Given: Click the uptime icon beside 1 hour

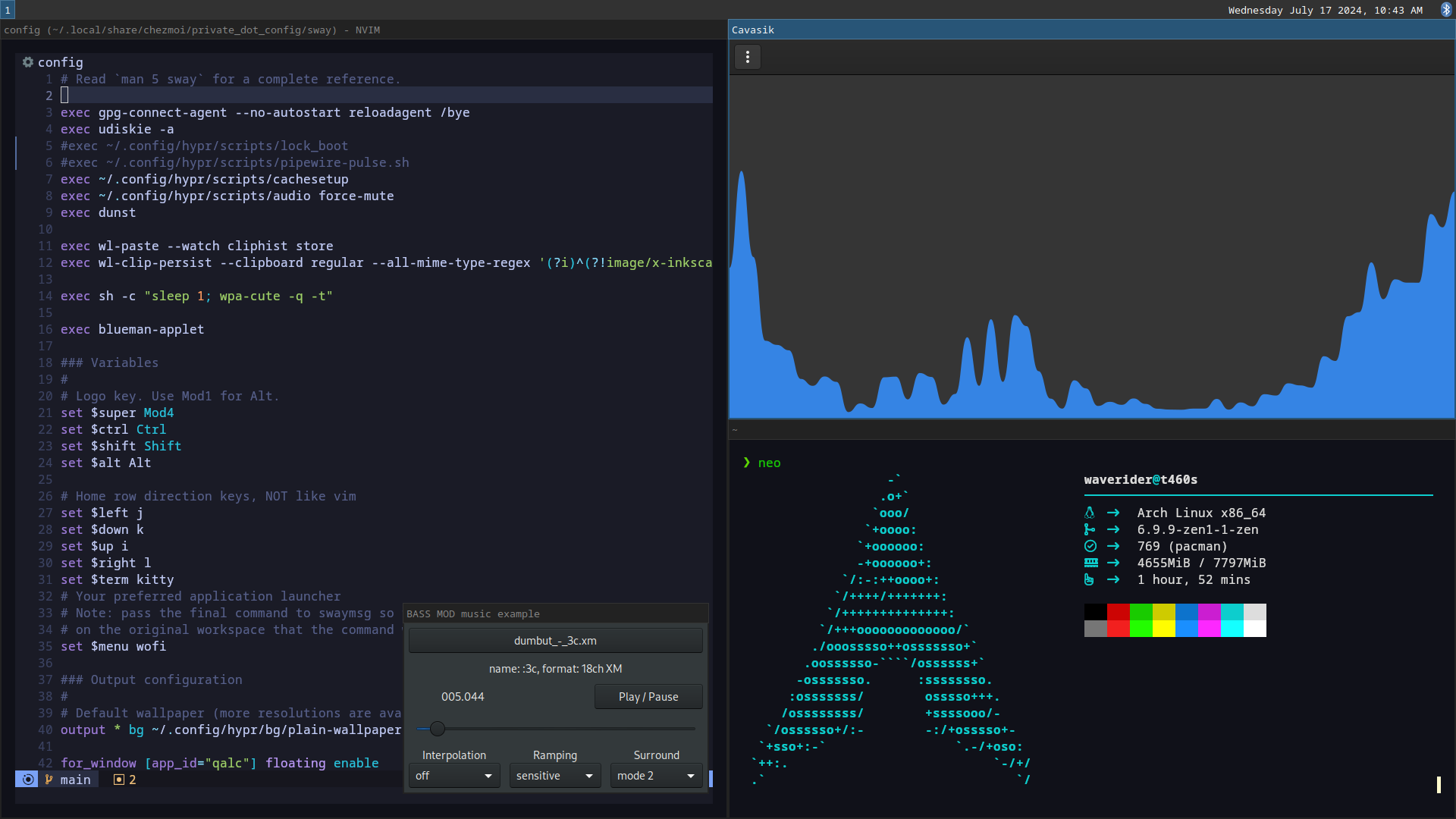Looking at the screenshot, I should (1090, 579).
